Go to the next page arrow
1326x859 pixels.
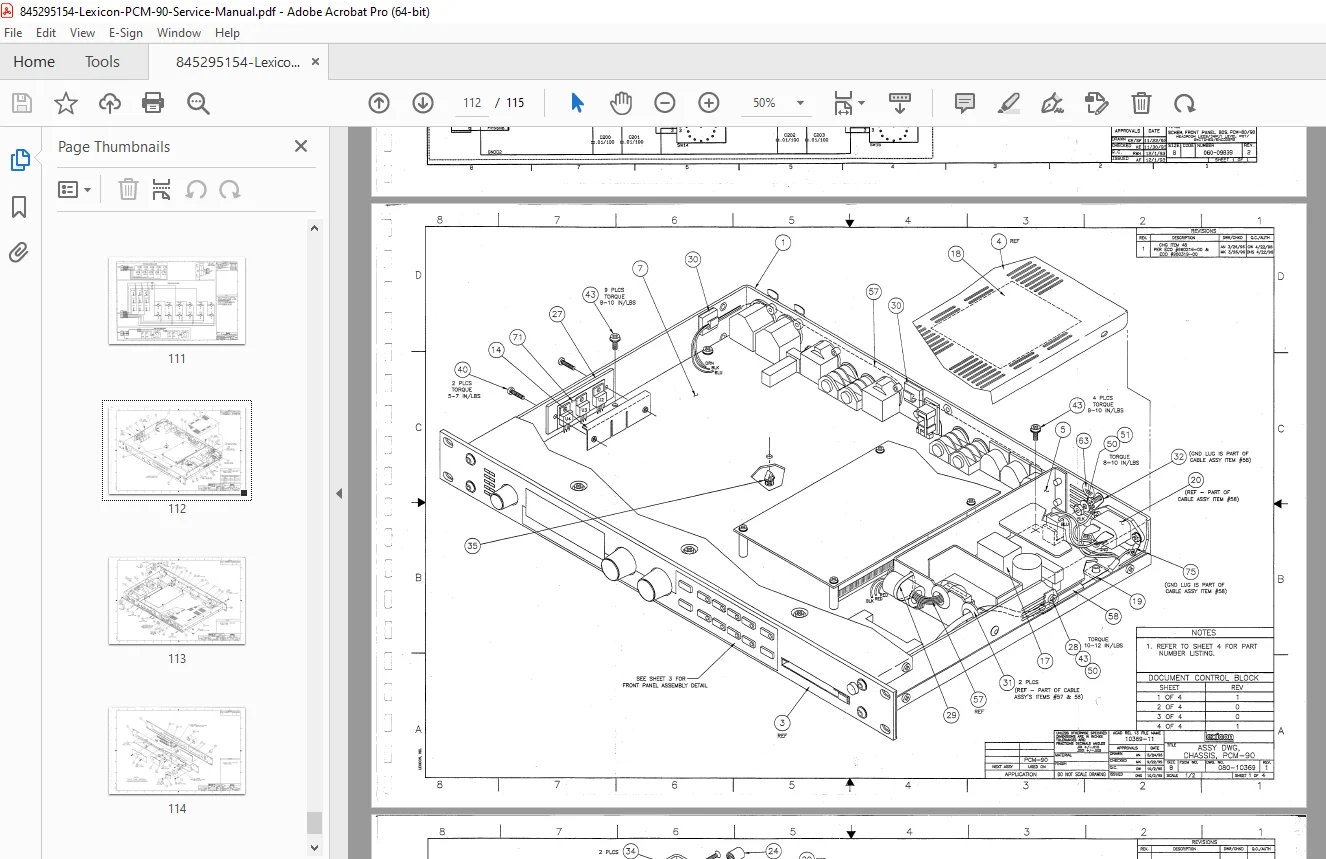[x=423, y=103]
